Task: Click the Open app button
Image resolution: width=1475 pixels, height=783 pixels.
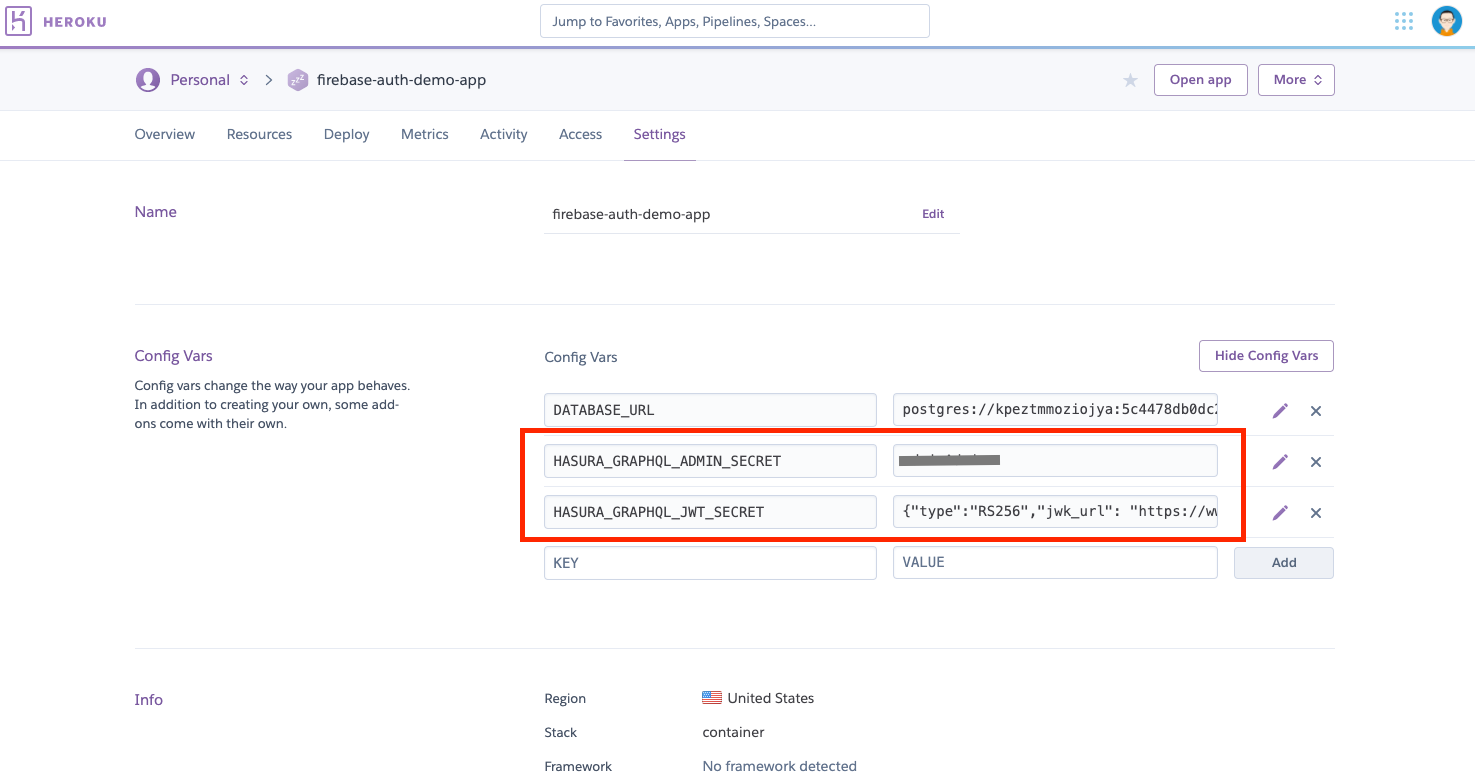Action: [x=1200, y=80]
